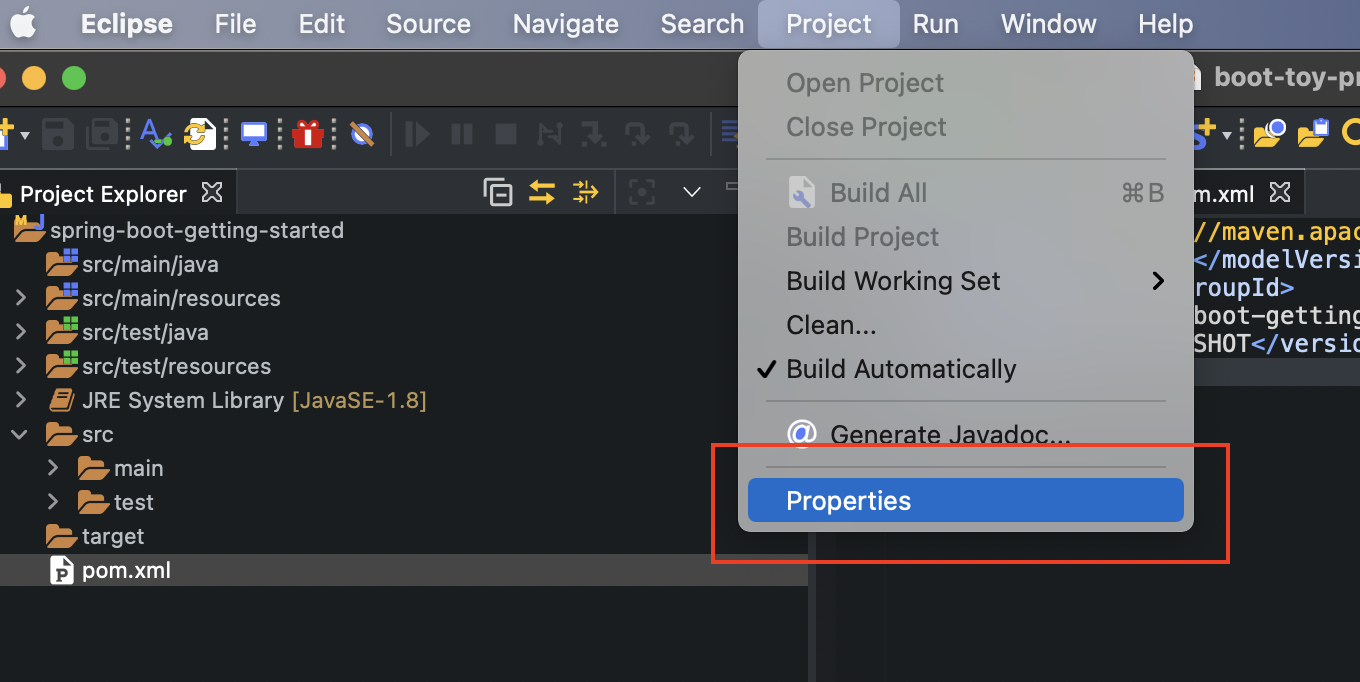
Task: Click the spell-check 'A' toolbar icon
Action: coord(155,133)
